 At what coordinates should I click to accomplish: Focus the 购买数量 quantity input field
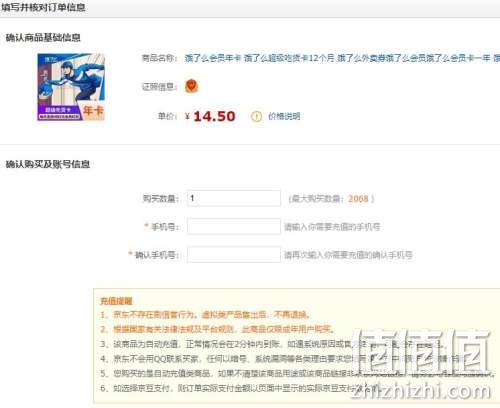[x=234, y=198]
